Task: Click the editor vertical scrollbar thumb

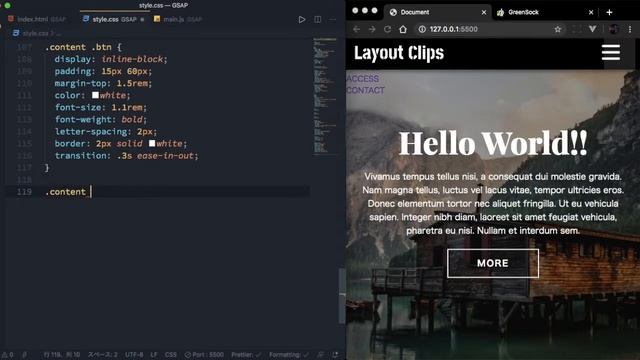Action: [x=342, y=296]
